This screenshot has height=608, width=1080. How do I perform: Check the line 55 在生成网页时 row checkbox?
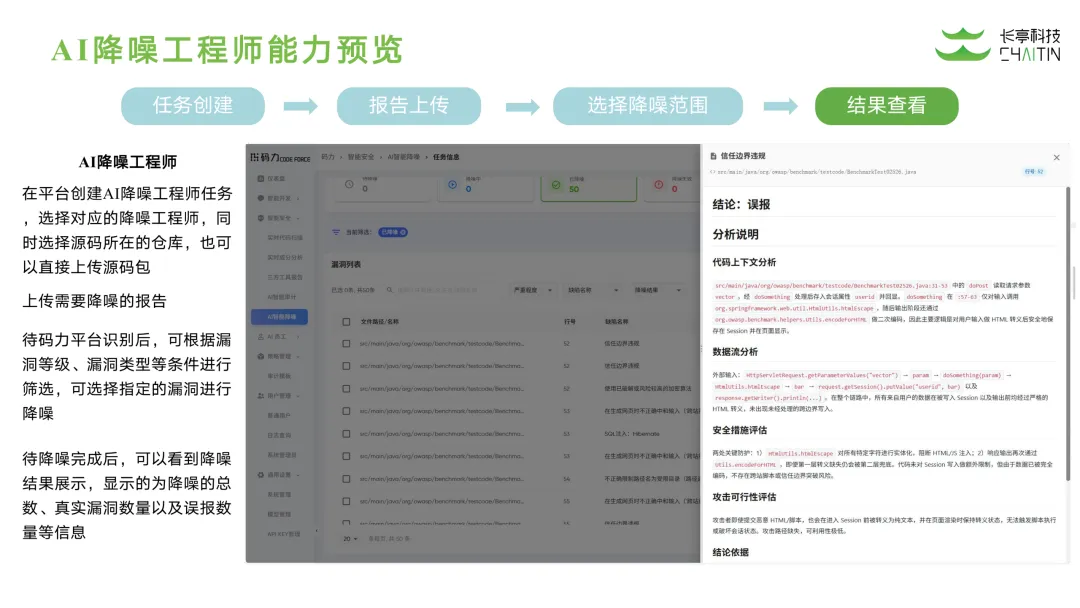(x=346, y=502)
